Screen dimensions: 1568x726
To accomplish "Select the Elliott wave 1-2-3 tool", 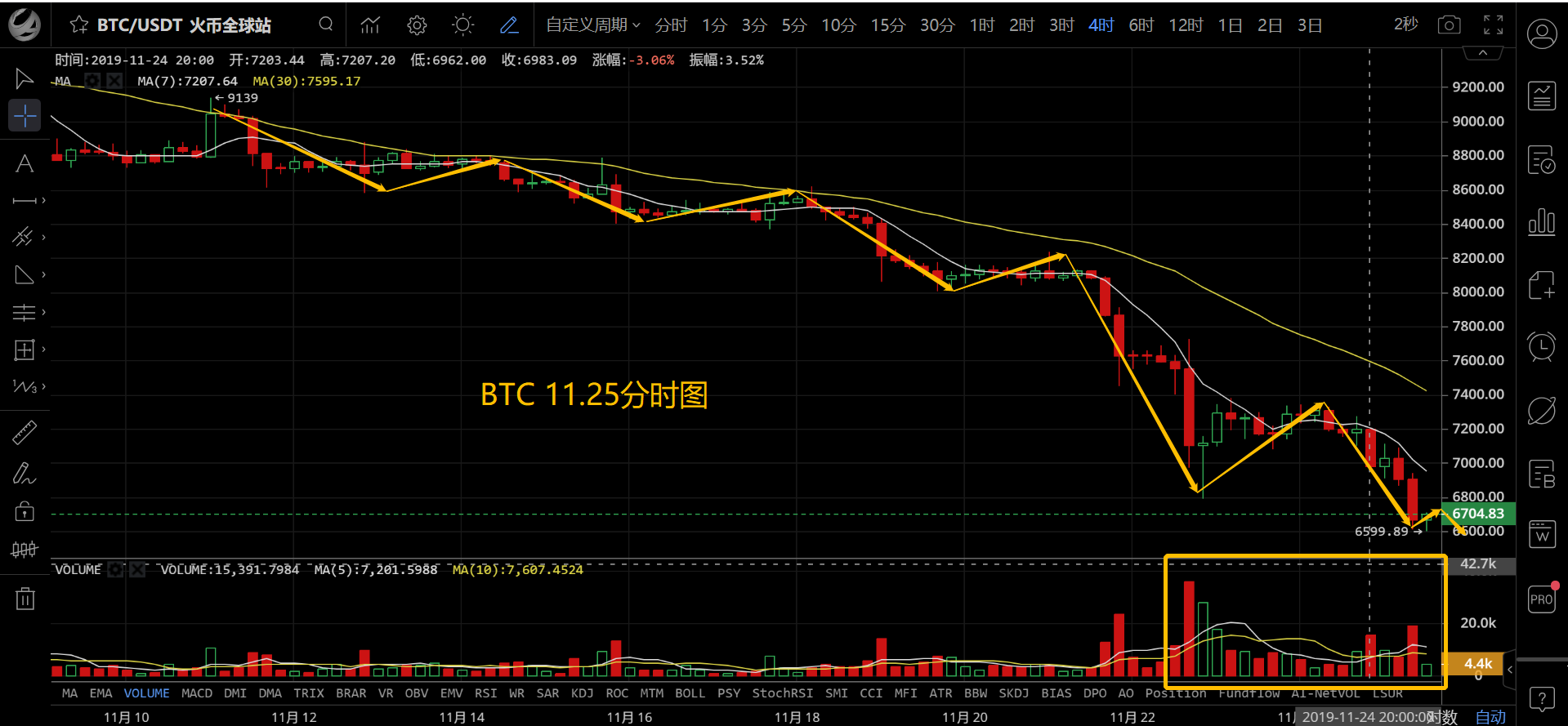I will 25,386.
